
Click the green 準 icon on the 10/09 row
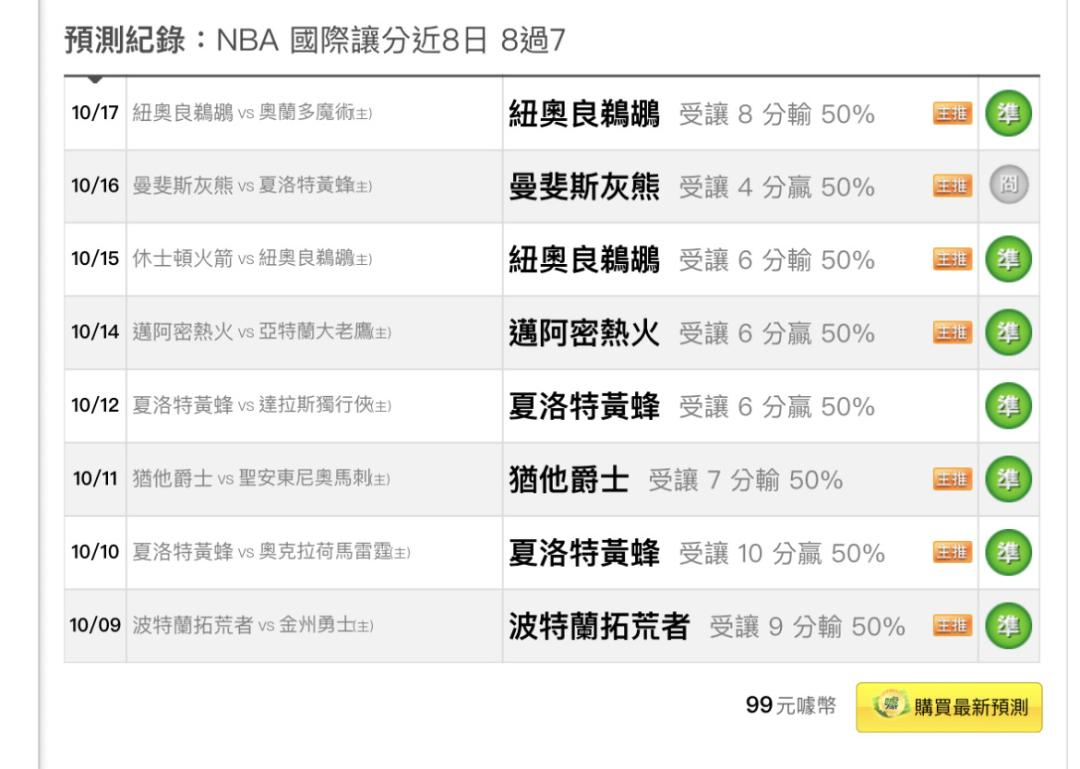1009,625
